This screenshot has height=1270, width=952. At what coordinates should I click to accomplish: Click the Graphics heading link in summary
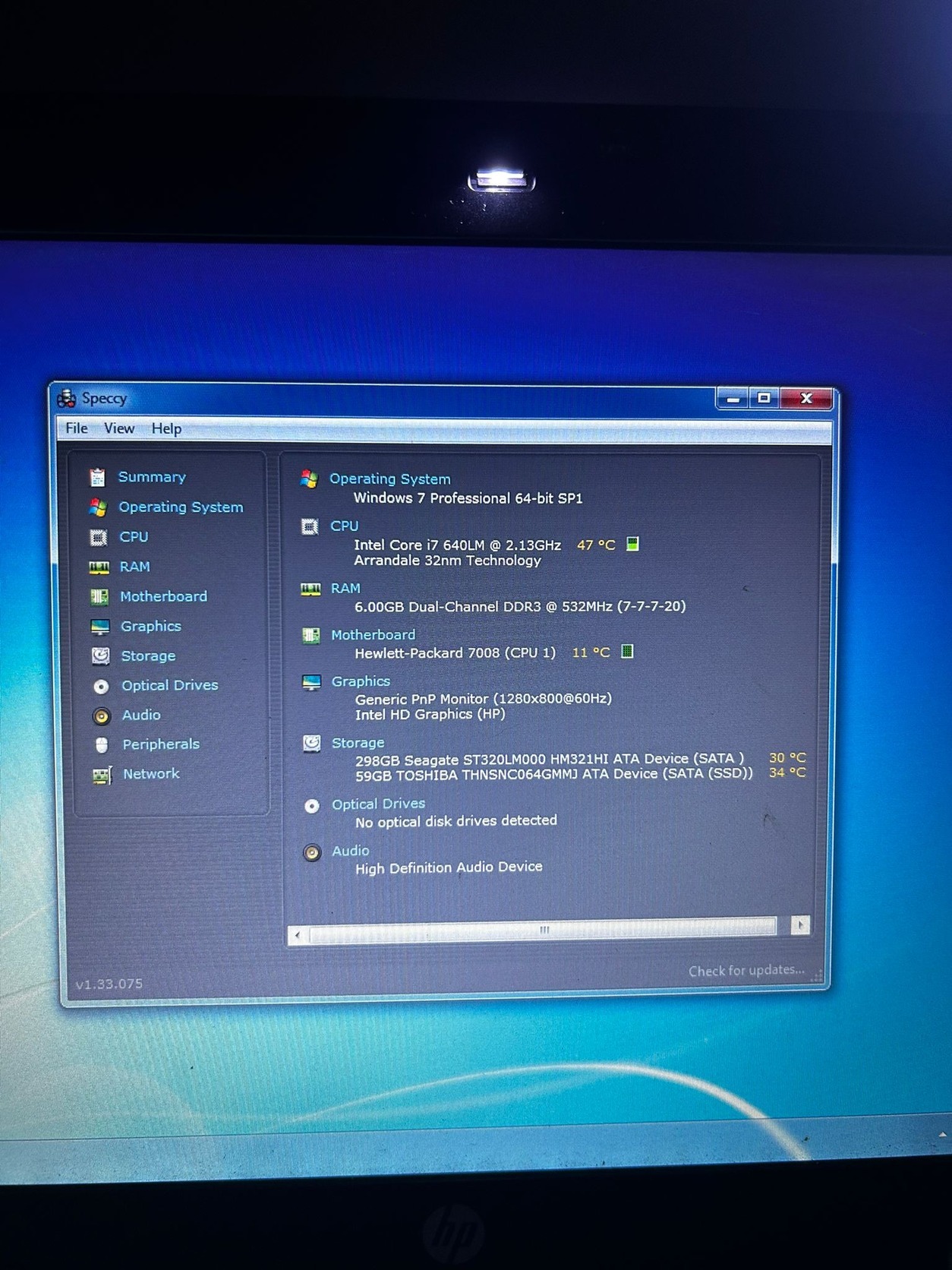point(361,681)
